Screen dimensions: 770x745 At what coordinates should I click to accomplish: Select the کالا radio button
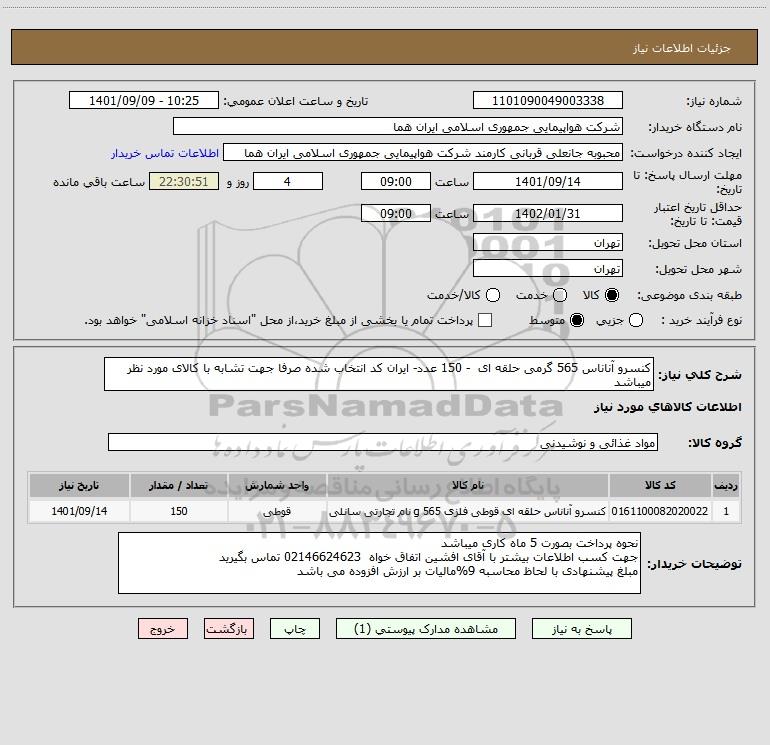(612, 295)
